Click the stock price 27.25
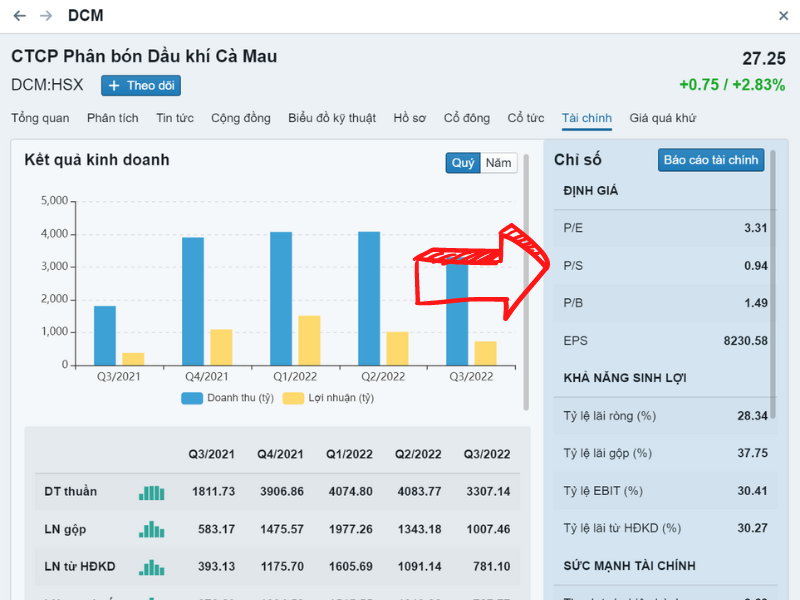This screenshot has height=600, width=800. tap(763, 59)
